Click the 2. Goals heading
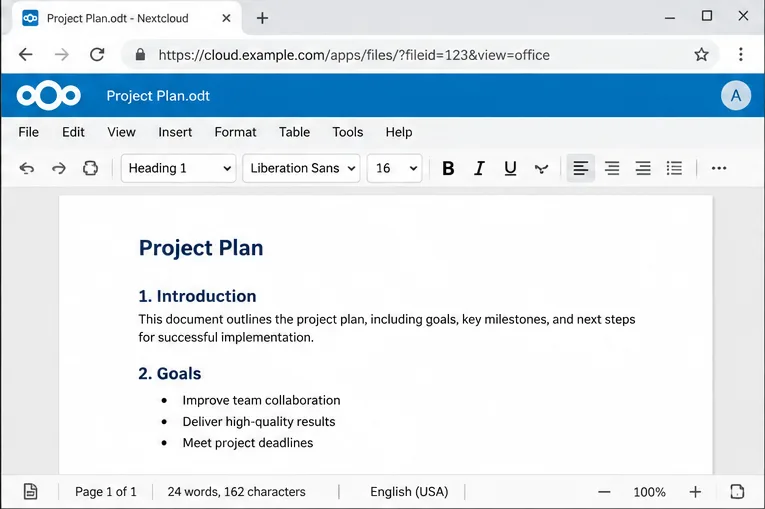765x509 pixels. tap(170, 373)
